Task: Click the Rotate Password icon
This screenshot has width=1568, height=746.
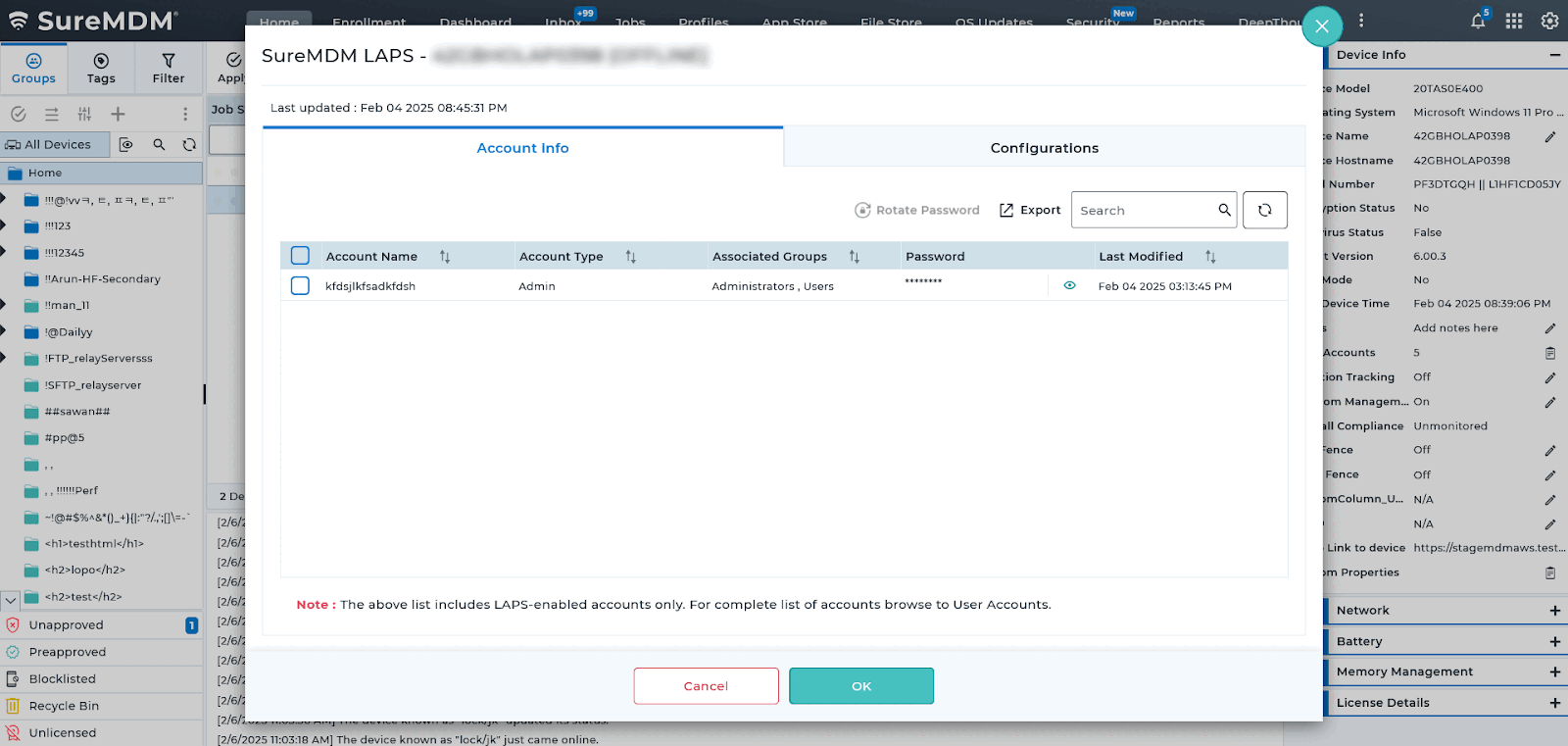Action: pyautogui.click(x=862, y=210)
